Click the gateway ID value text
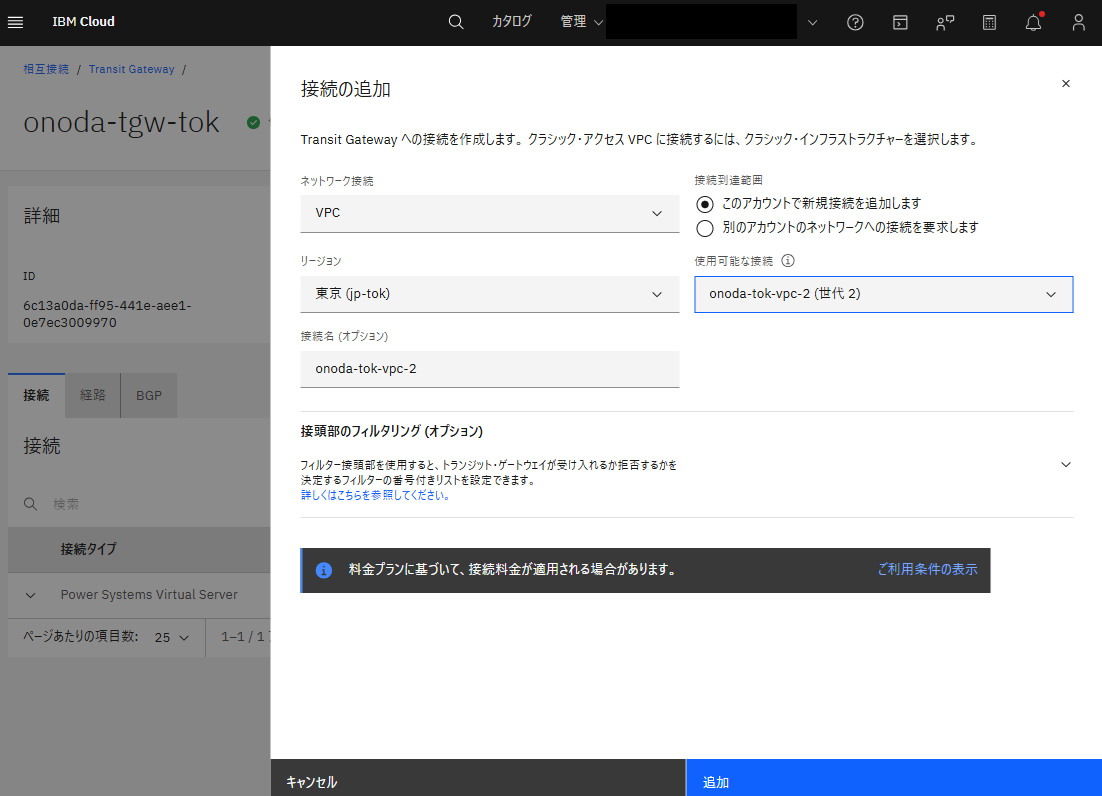The height and width of the screenshot is (796, 1102). click(107, 314)
